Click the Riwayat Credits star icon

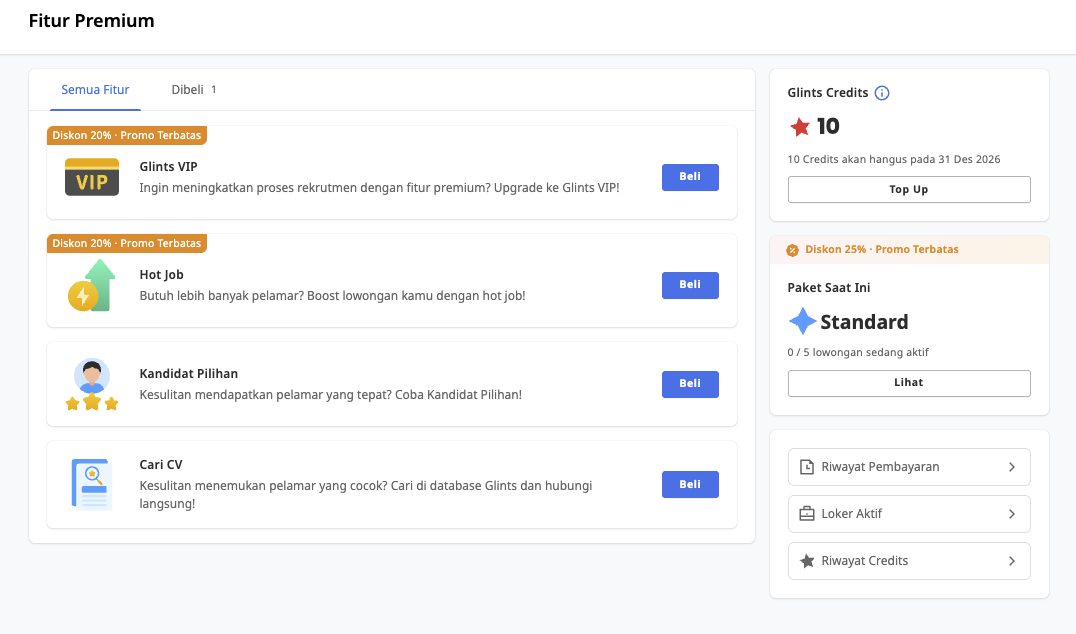(x=807, y=561)
